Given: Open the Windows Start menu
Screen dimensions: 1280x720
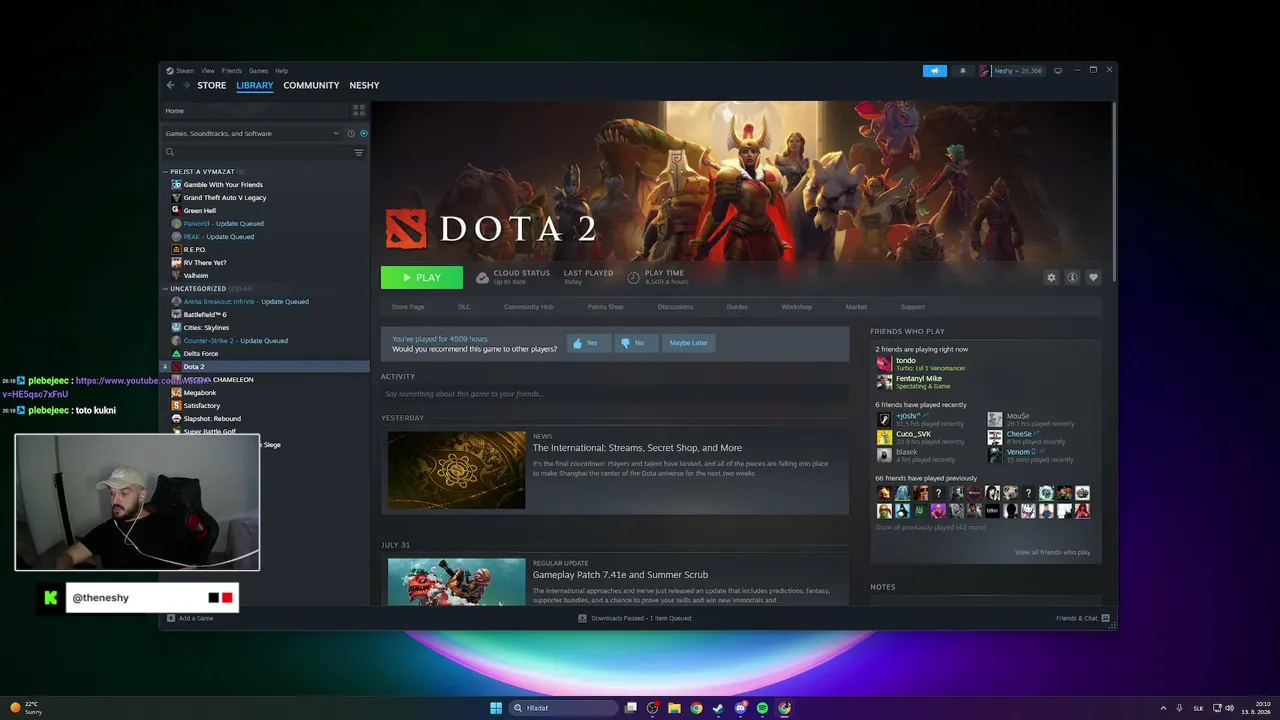Looking at the screenshot, I should pos(496,708).
